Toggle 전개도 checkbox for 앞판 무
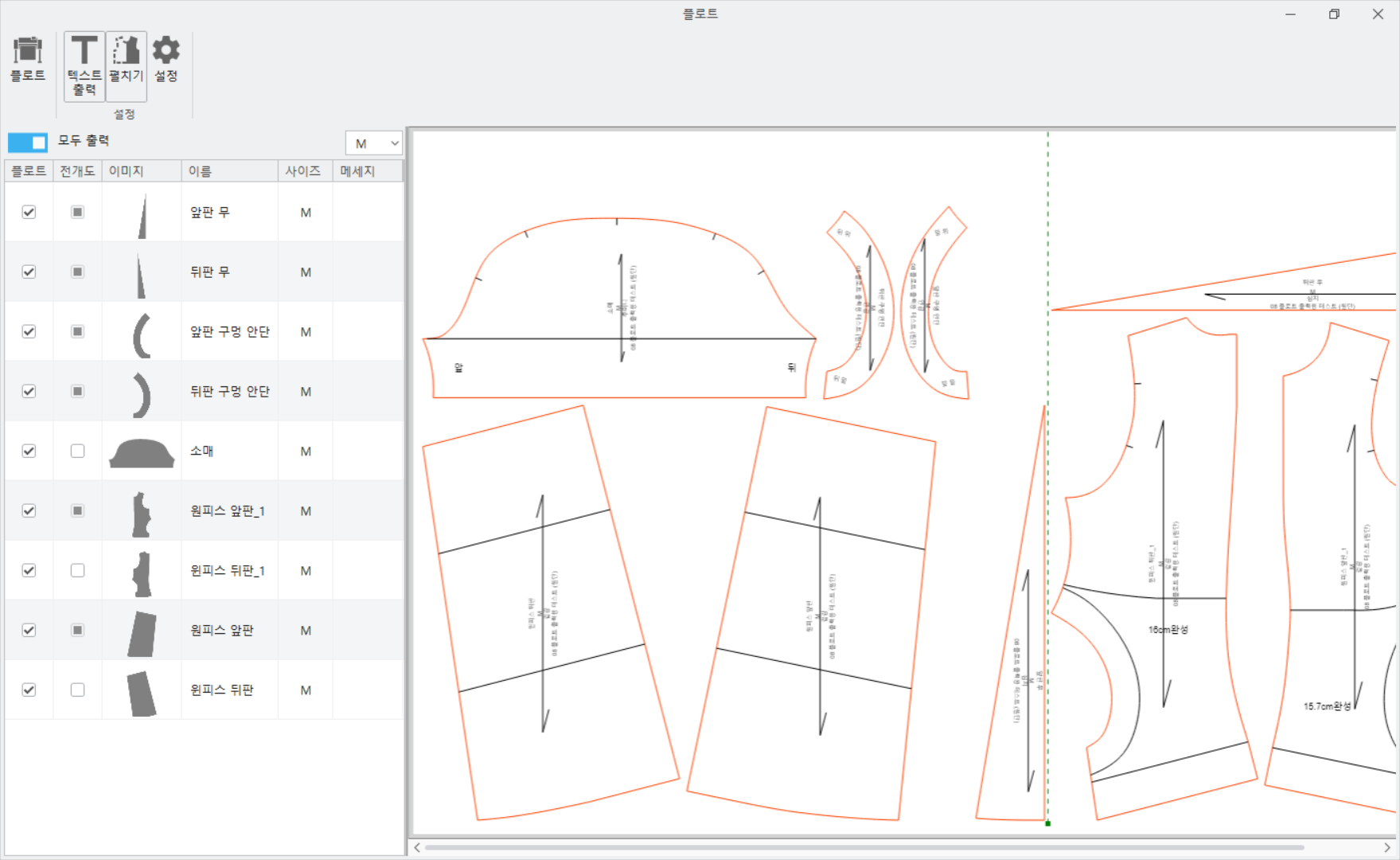Image resolution: width=1400 pixels, height=860 pixels. 77,212
